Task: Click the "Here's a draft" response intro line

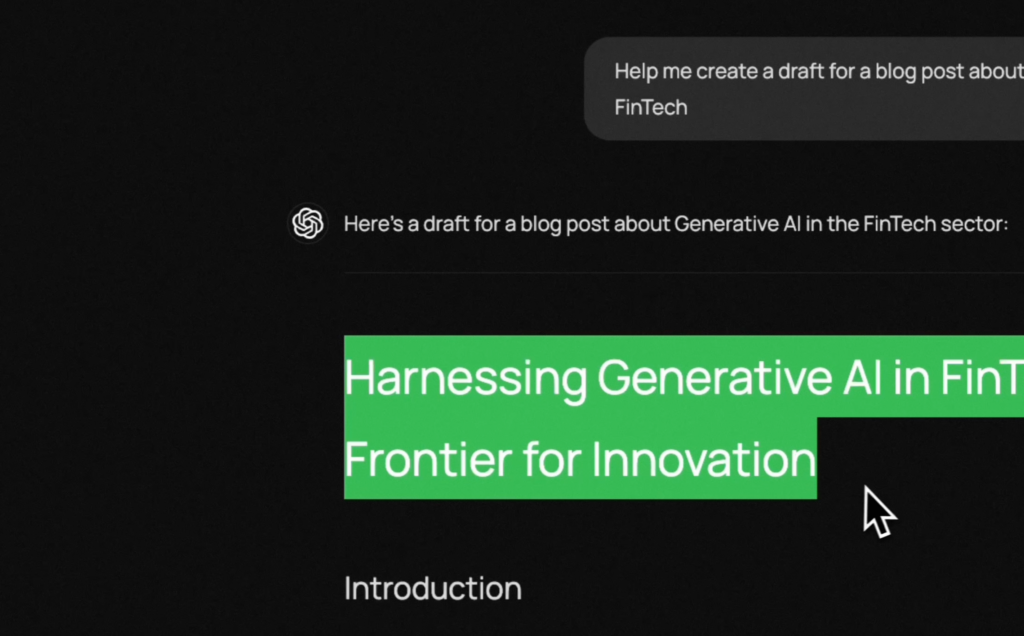Action: click(676, 224)
